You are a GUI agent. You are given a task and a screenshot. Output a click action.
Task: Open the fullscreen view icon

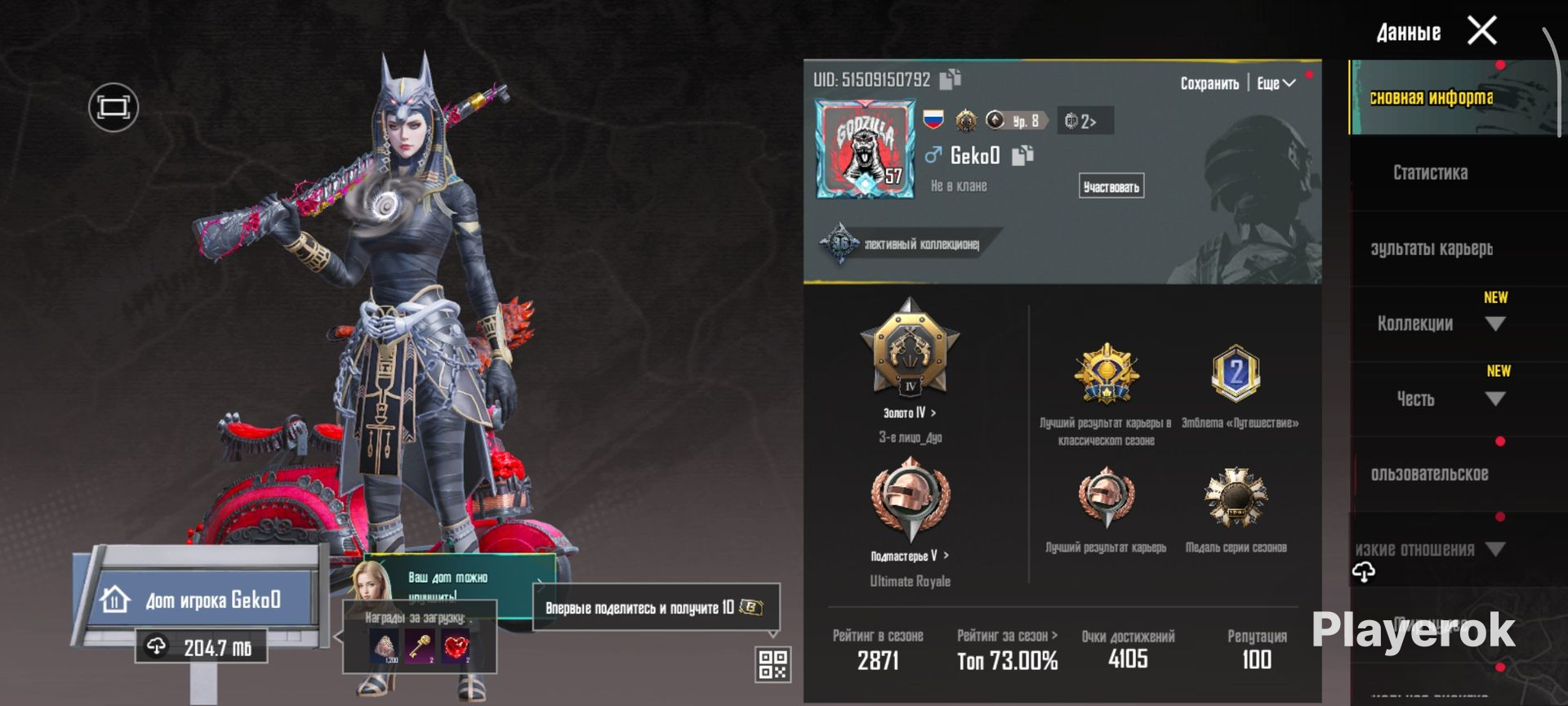click(x=114, y=107)
